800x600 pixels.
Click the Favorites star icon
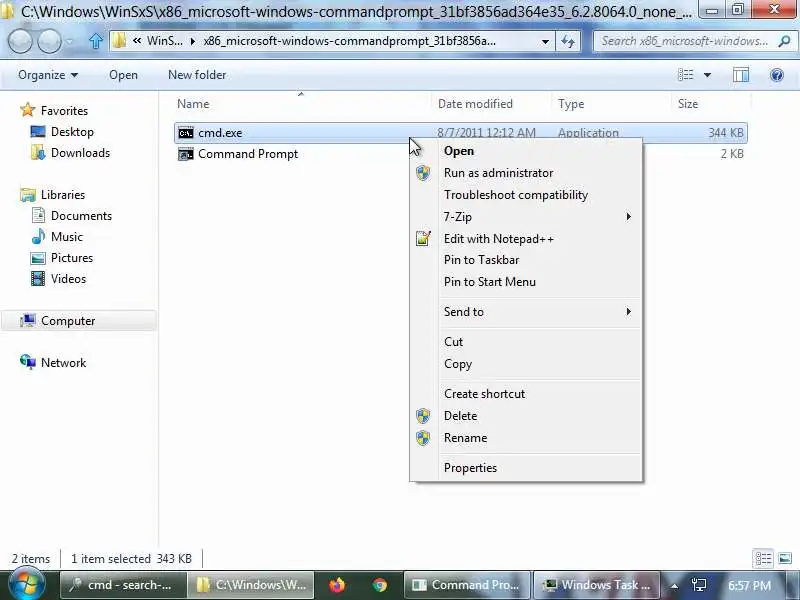(x=28, y=110)
